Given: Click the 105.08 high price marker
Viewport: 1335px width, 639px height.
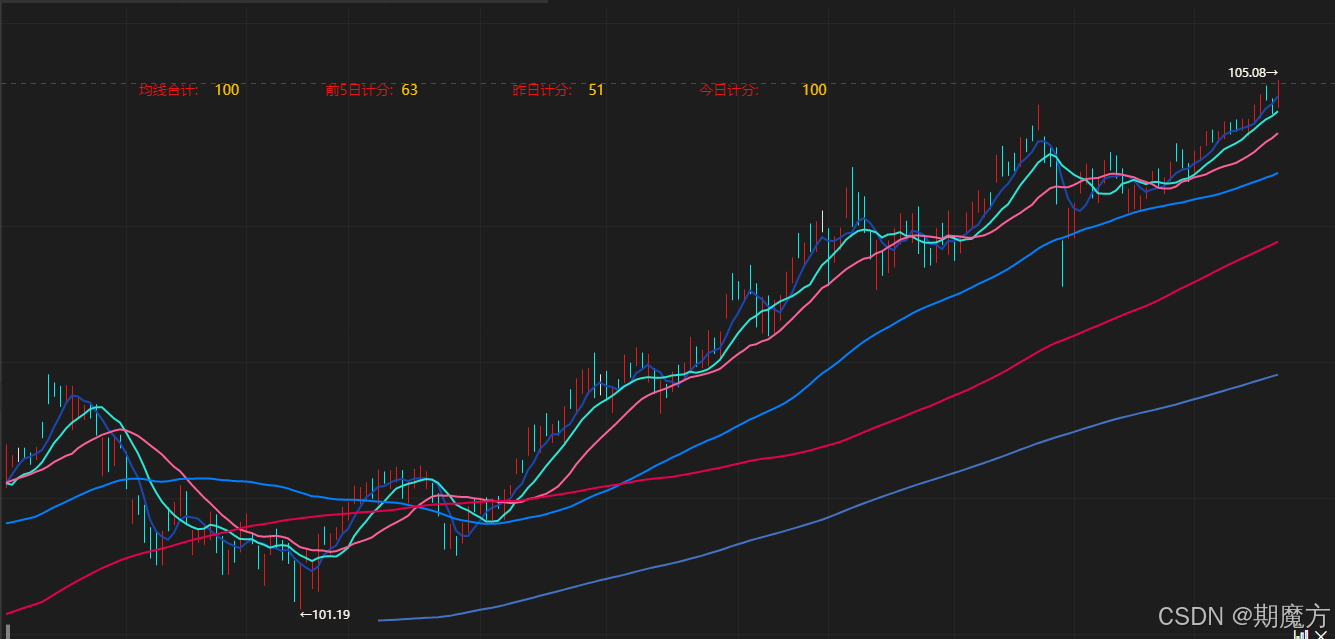Looking at the screenshot, I should click(x=1253, y=72).
